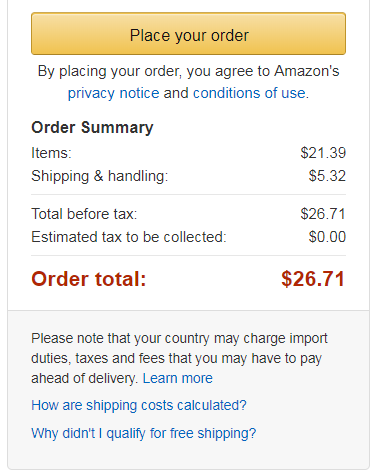
Task: Open the conditions of use link
Action: click(x=249, y=93)
